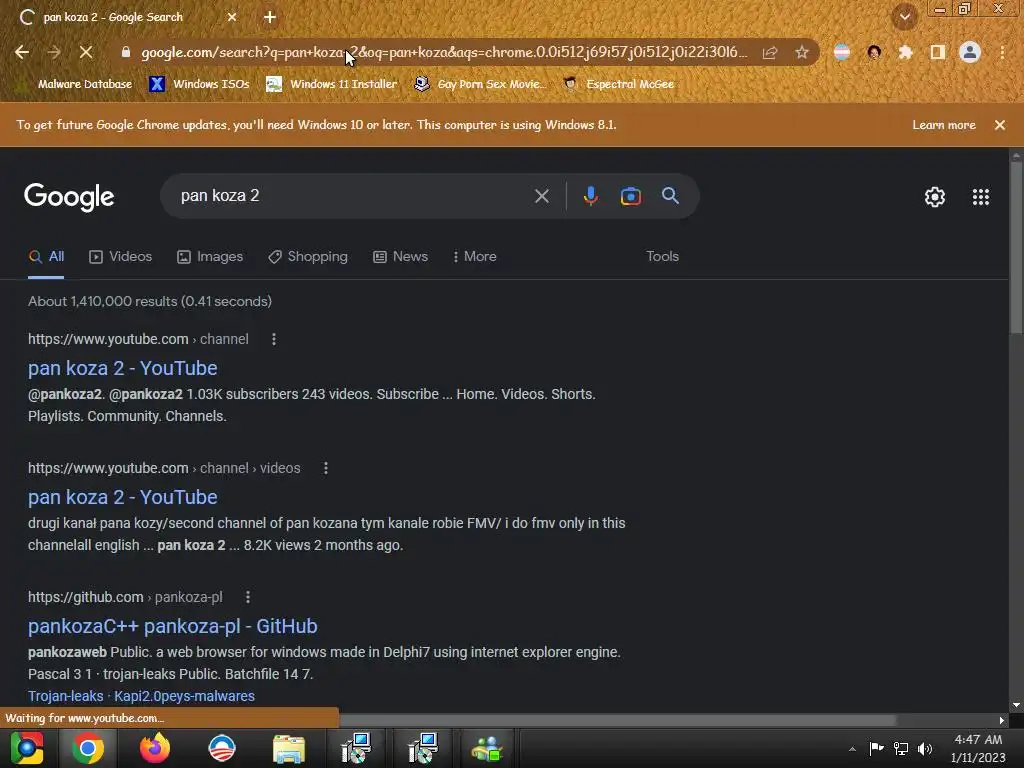Open the youtube.com channel › videos result title
Screen dimensions: 1024x768
coord(123,498)
